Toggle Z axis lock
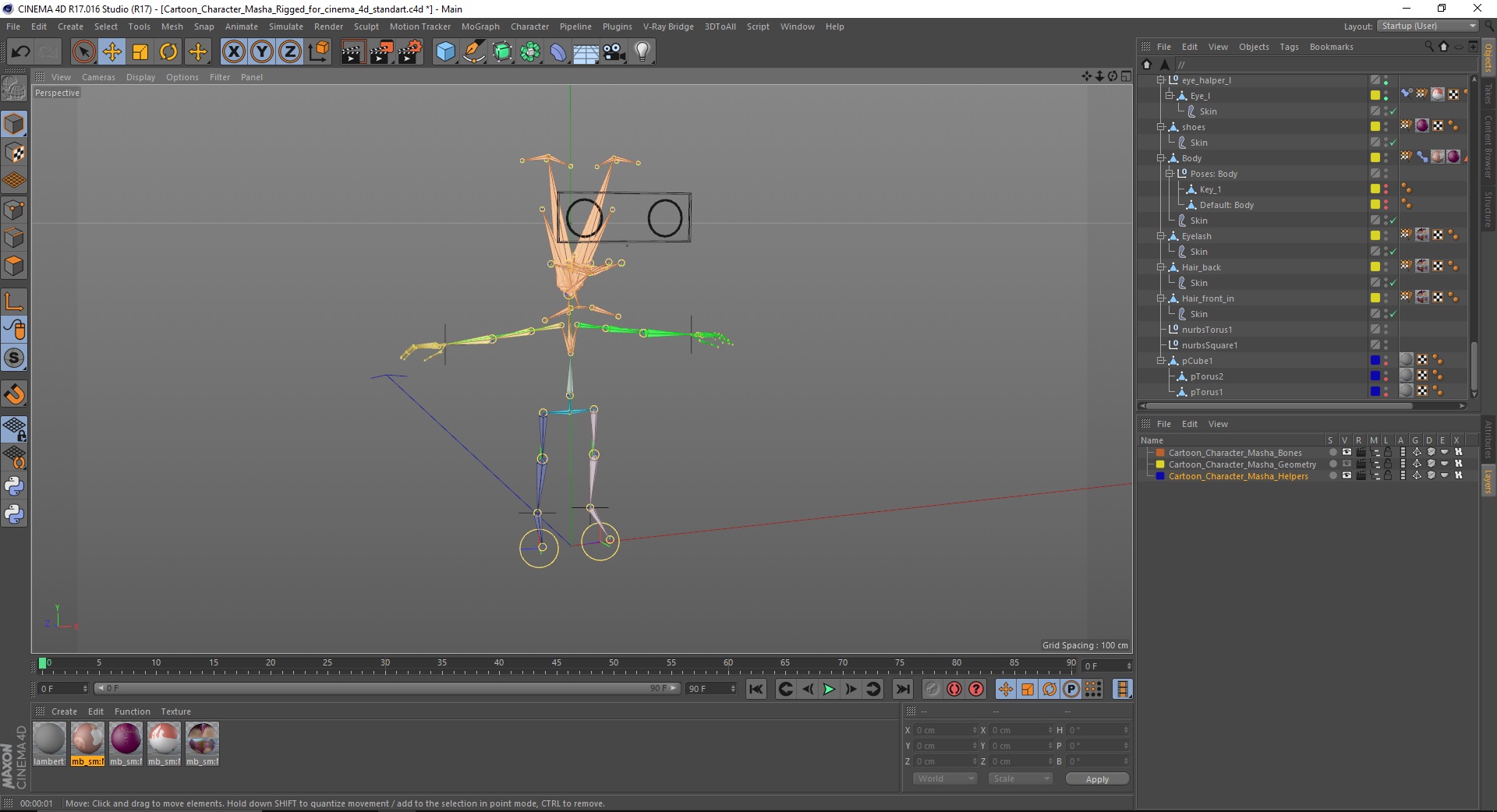The width and height of the screenshot is (1497, 812). pos(290,52)
